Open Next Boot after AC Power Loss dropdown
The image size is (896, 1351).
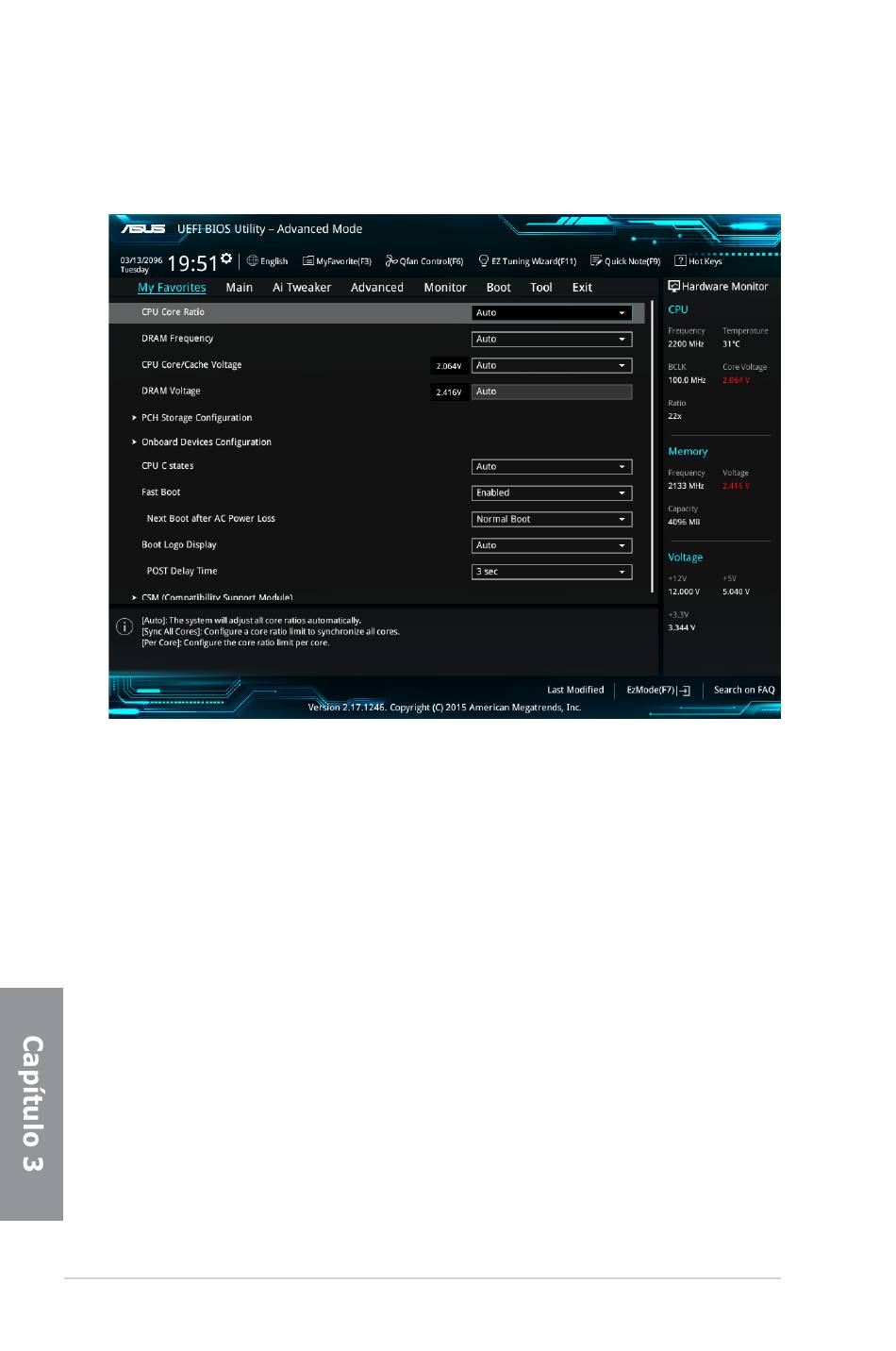click(x=552, y=520)
